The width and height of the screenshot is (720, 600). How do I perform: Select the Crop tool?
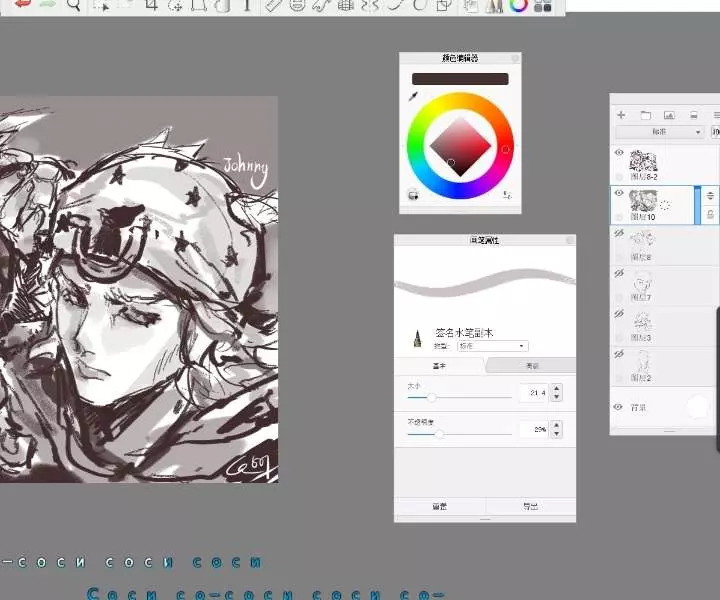152,6
